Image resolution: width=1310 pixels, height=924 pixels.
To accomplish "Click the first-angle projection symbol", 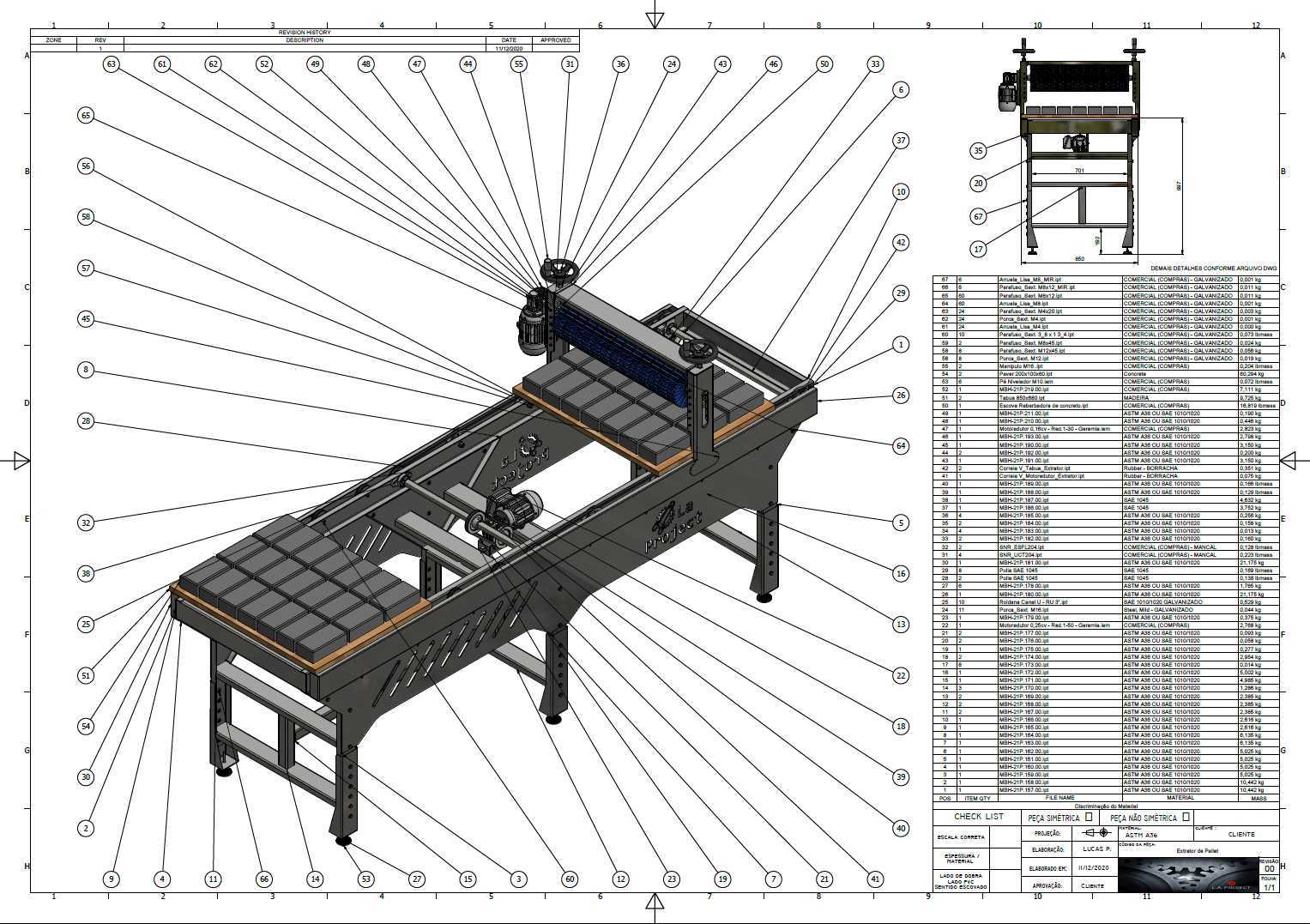I will (x=1097, y=833).
